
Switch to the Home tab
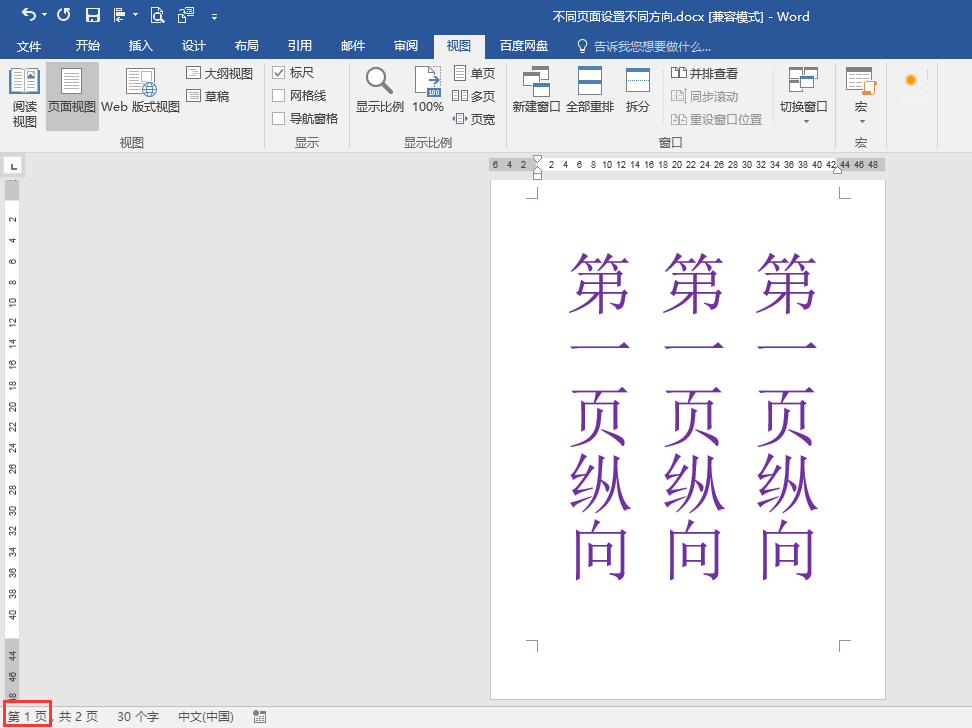pos(87,46)
